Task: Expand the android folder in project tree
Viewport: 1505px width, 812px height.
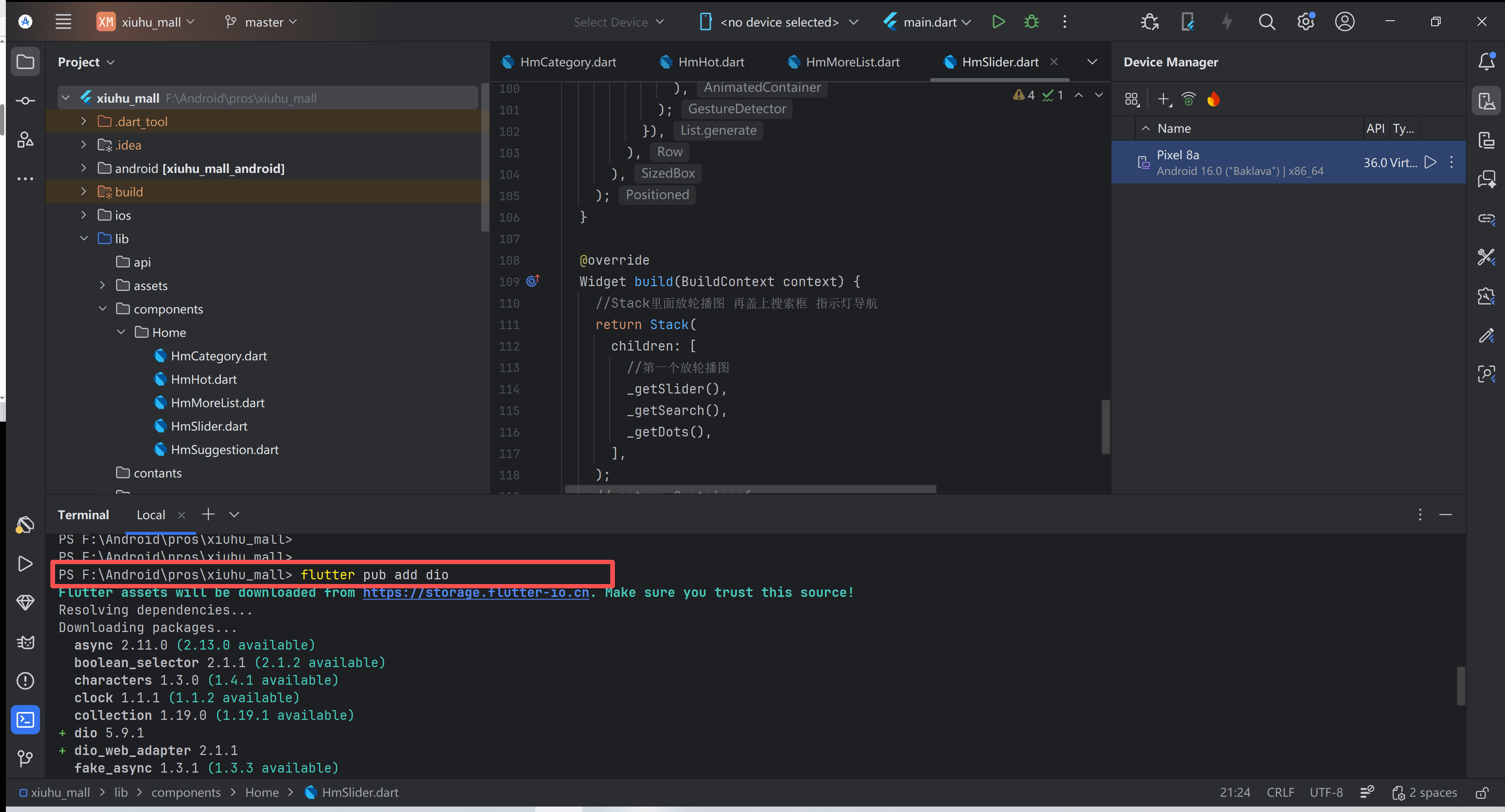Action: 84,168
